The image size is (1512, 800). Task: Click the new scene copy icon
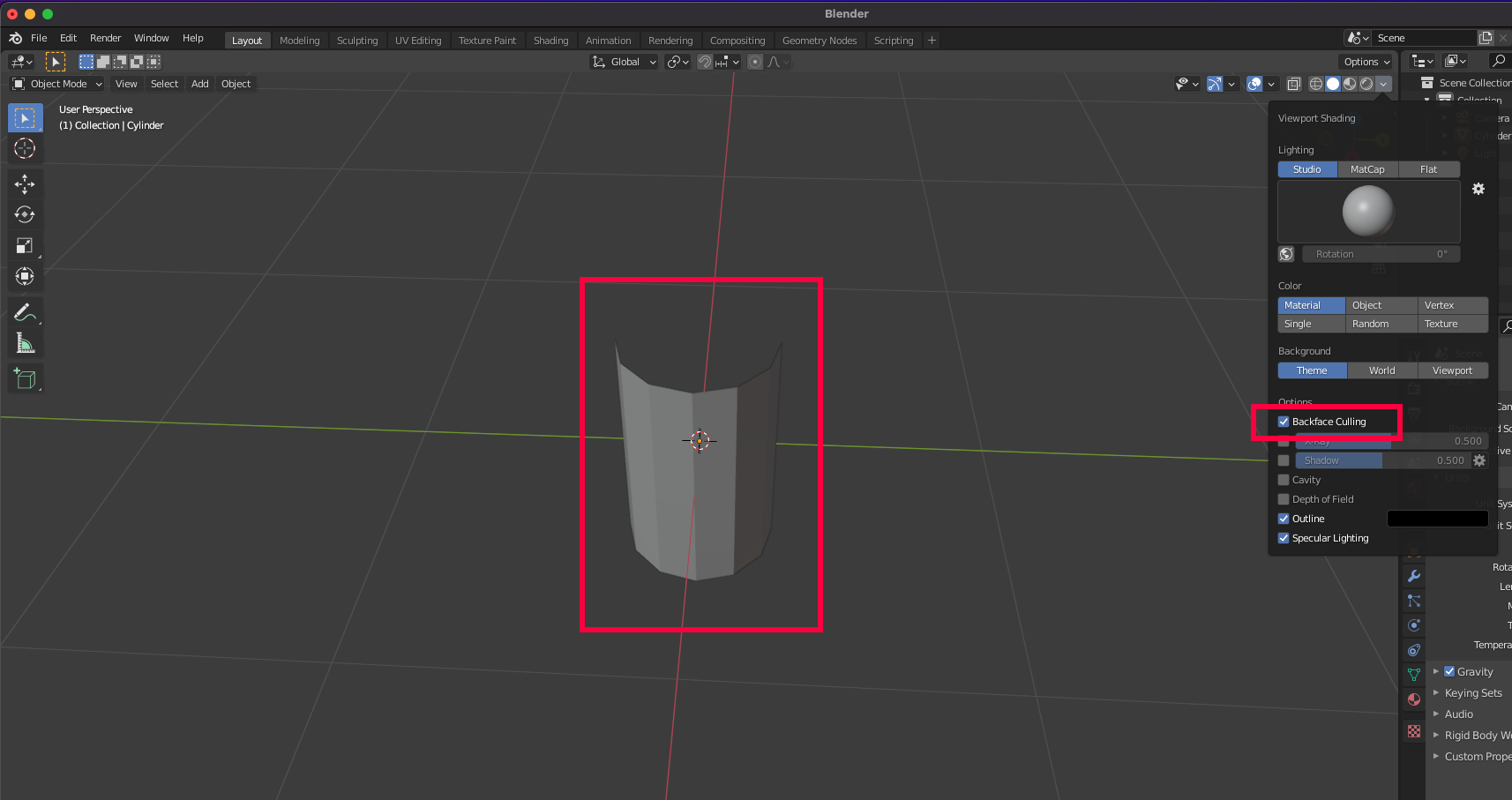[1486, 38]
